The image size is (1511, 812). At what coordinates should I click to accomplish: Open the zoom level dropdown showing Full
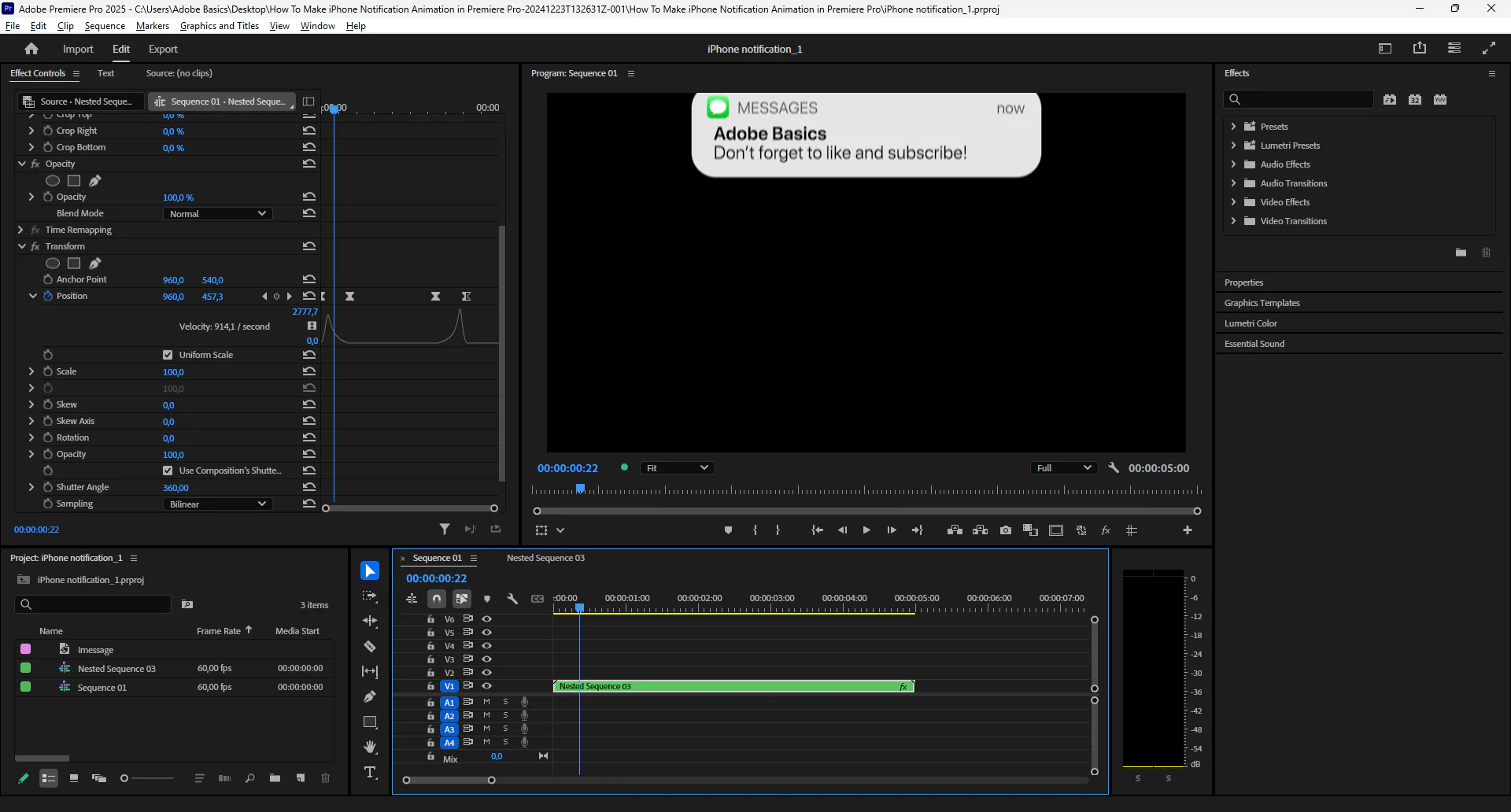point(1064,467)
